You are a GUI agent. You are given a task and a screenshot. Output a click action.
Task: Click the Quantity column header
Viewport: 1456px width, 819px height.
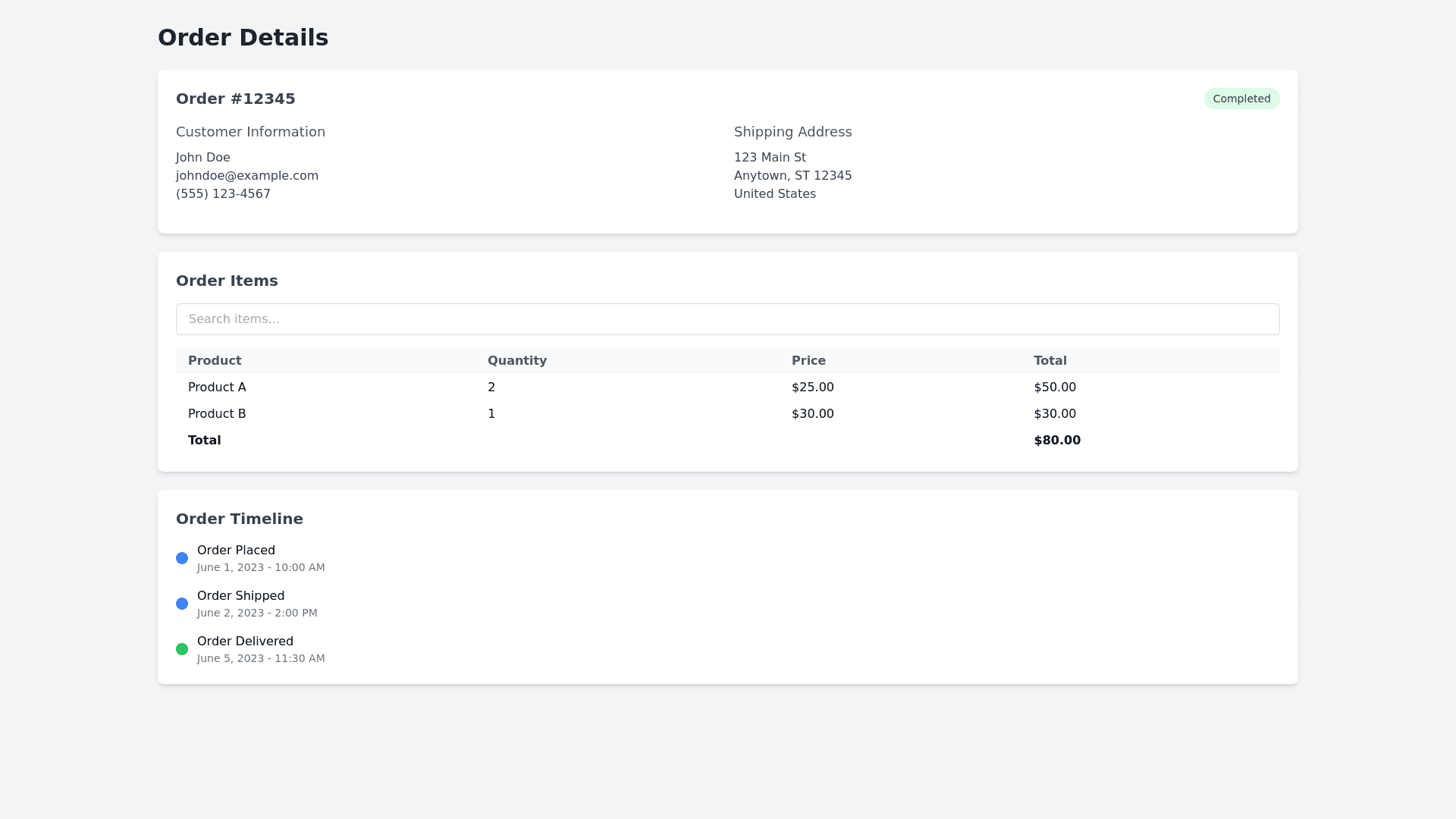coord(517,360)
